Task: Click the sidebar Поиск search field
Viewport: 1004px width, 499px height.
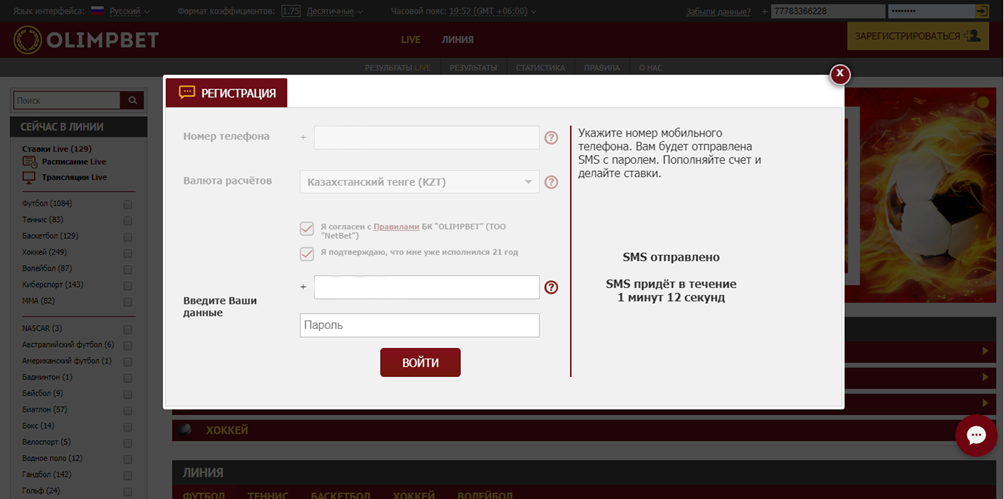Action: click(x=67, y=101)
